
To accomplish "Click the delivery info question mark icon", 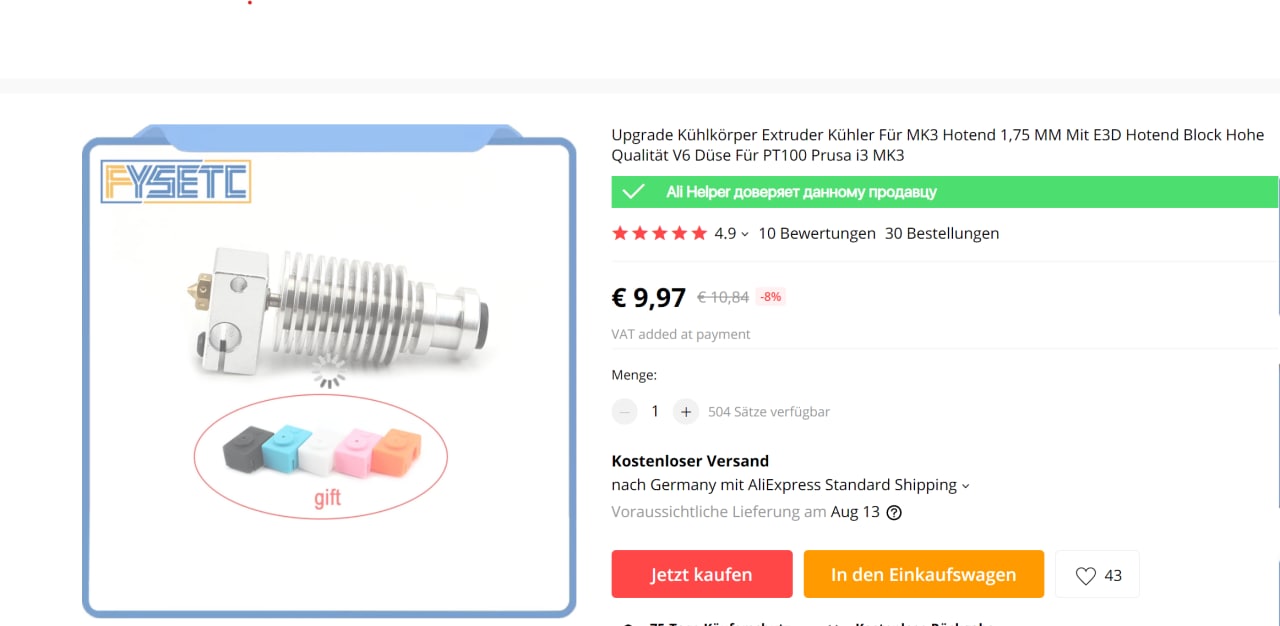I will click(894, 512).
